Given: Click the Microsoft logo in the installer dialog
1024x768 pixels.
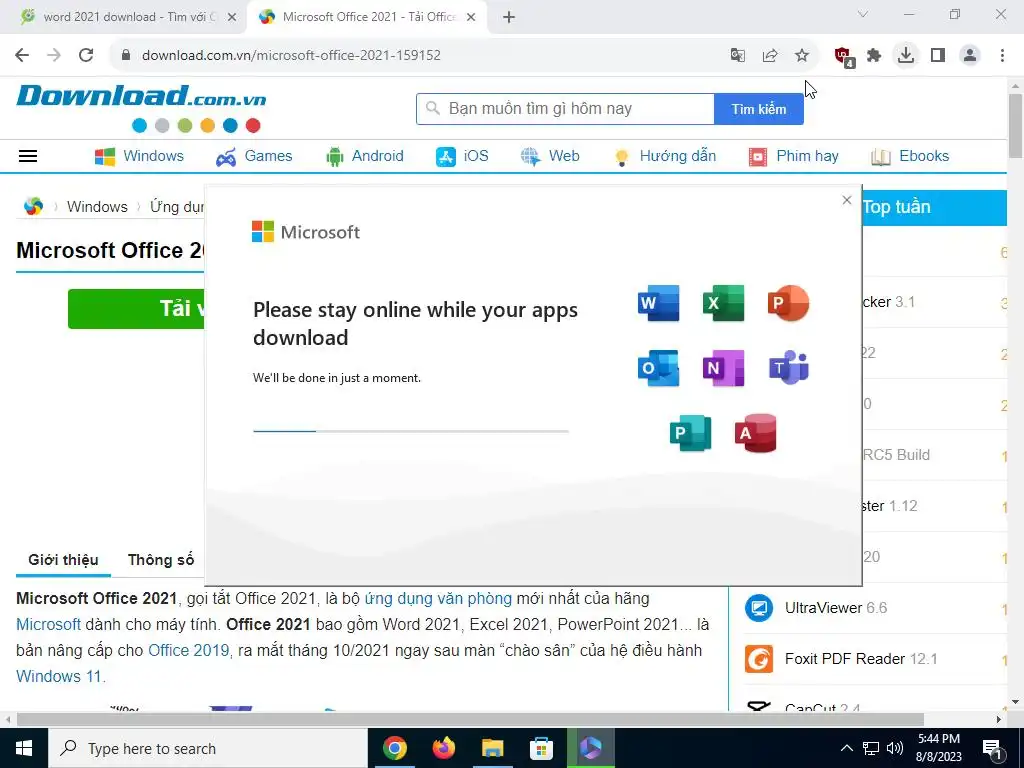Looking at the screenshot, I should (306, 232).
